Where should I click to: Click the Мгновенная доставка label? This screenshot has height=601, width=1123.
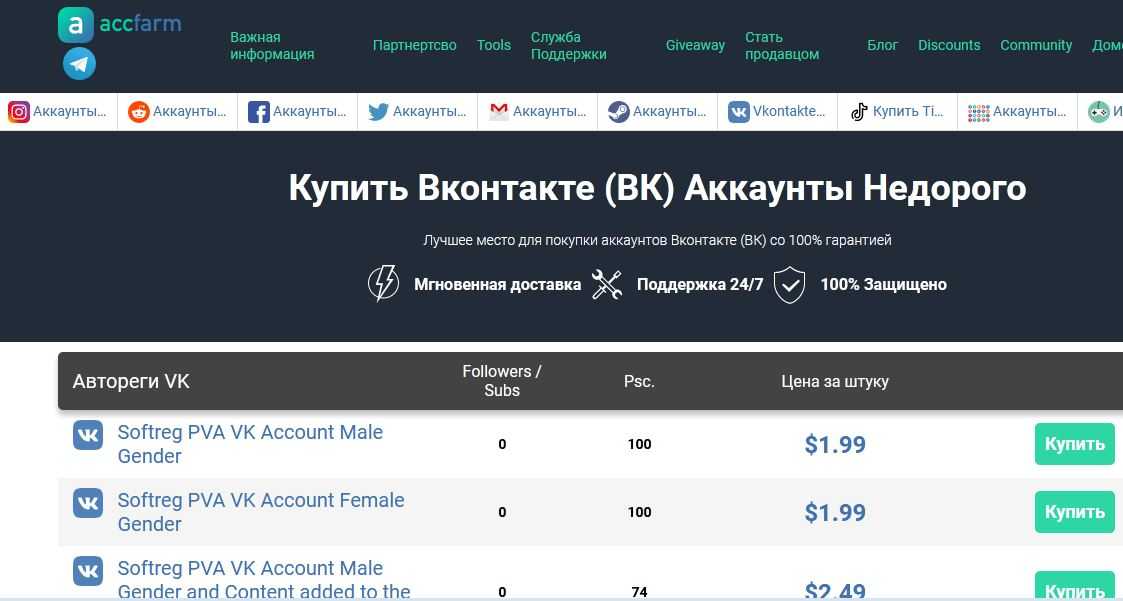498,284
